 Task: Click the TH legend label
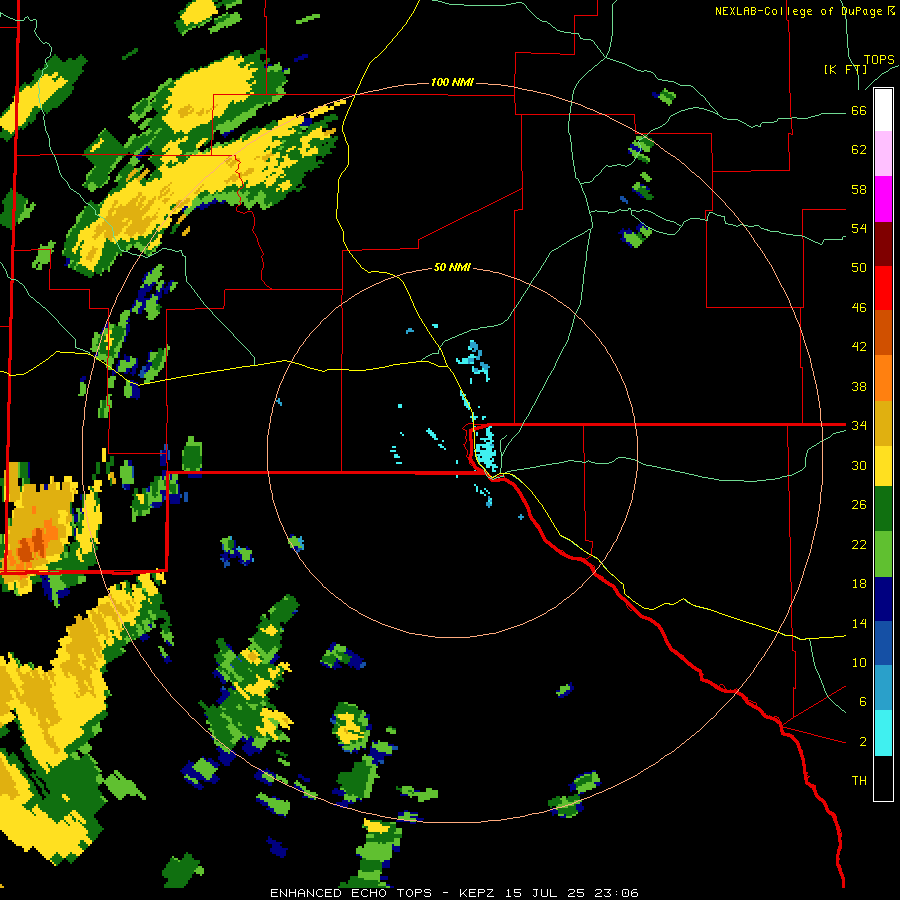coord(859,780)
